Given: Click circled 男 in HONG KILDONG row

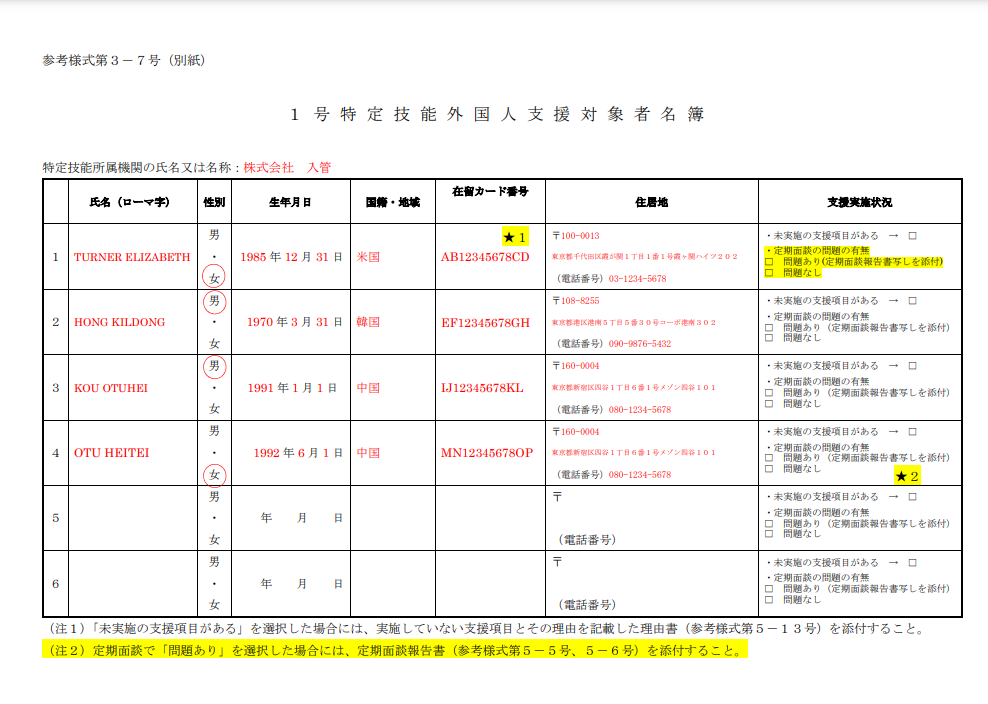Looking at the screenshot, I should (x=214, y=301).
